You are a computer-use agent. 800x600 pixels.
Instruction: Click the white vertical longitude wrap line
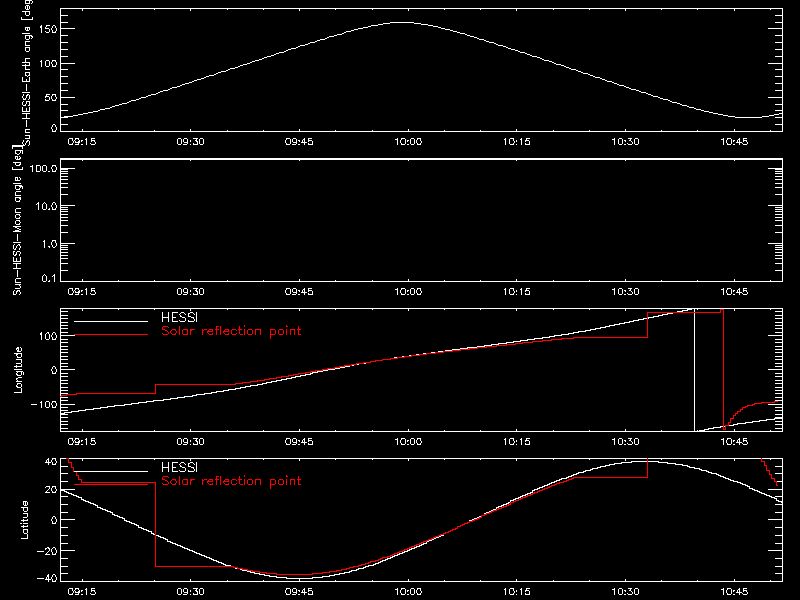click(694, 370)
